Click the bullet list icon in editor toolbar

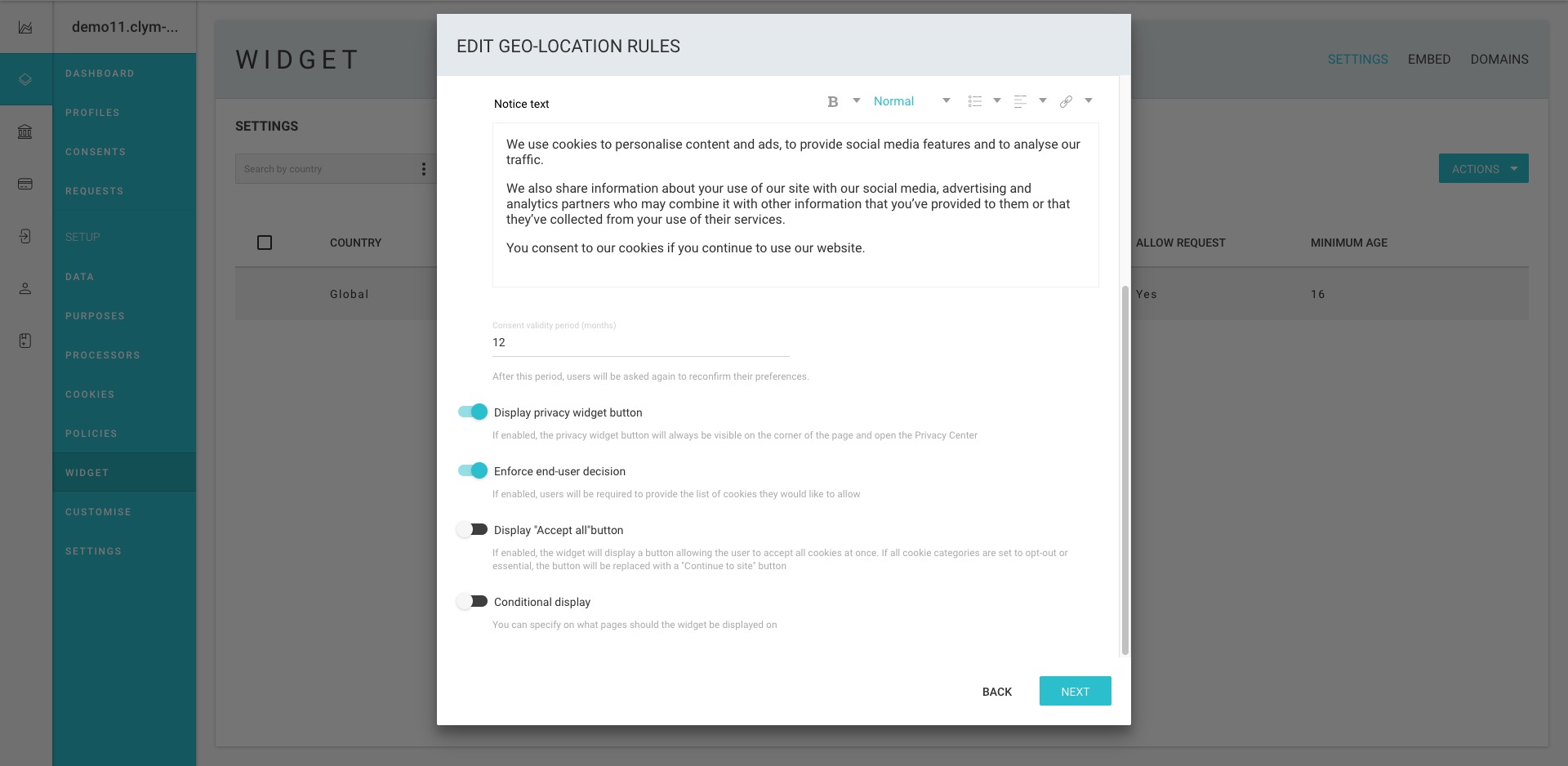coord(974,101)
